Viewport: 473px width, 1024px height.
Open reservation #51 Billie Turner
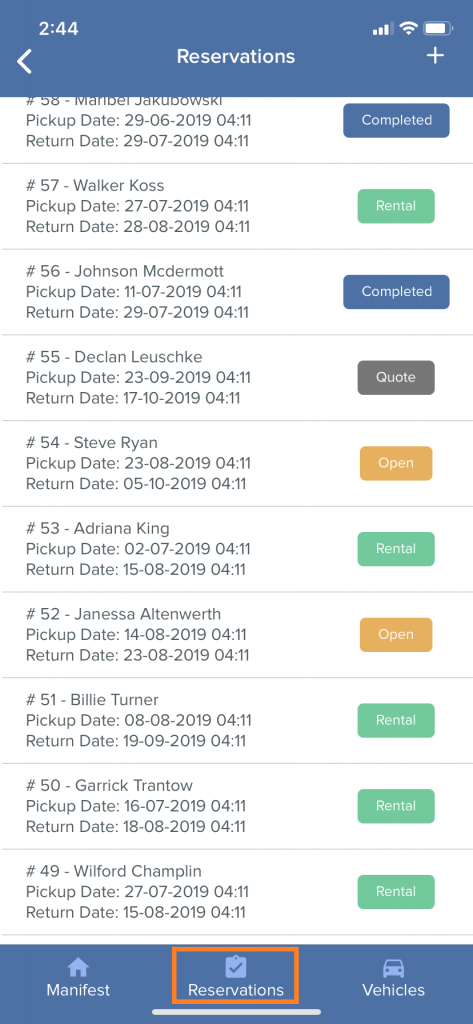[x=236, y=720]
